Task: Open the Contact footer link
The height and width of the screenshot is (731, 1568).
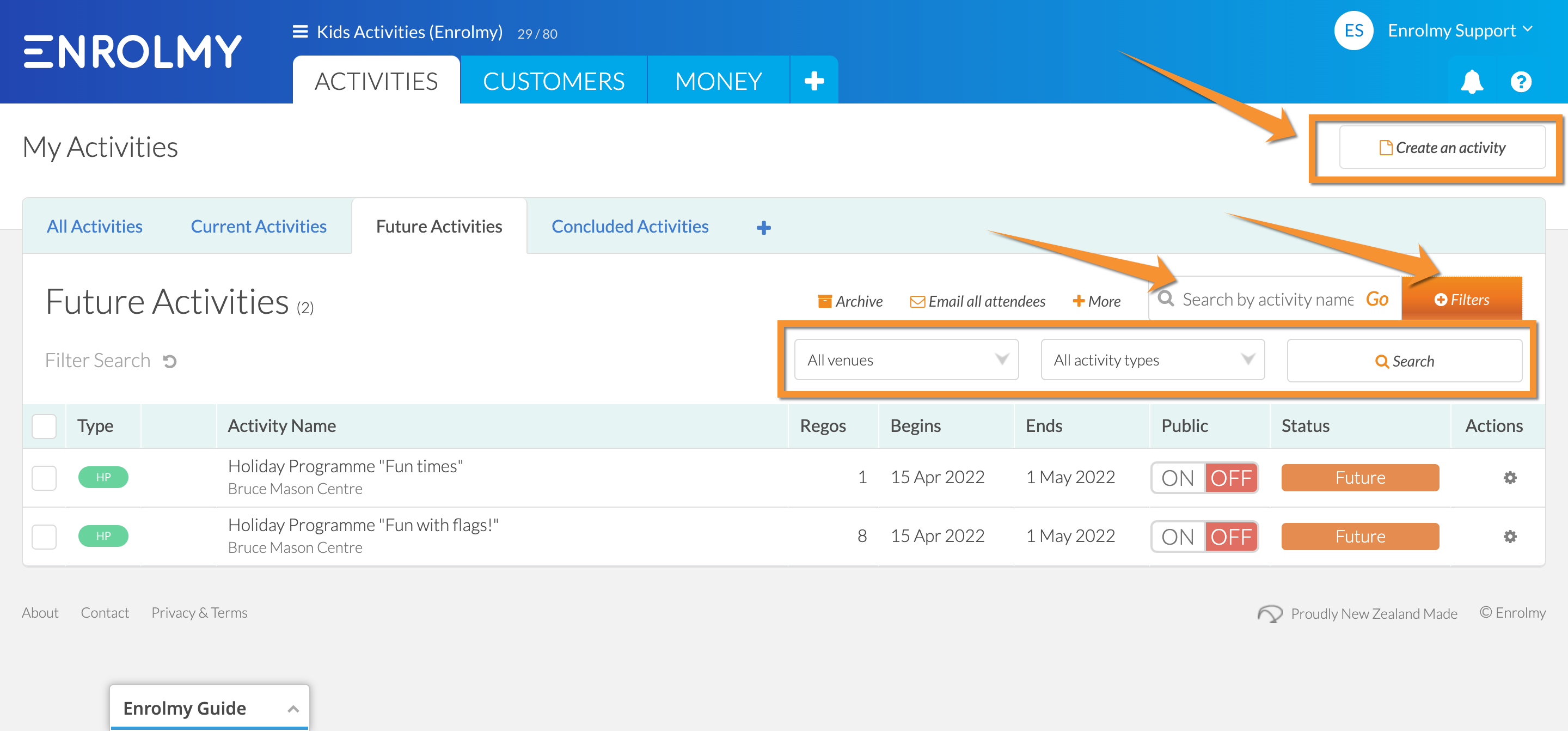Action: pos(105,613)
